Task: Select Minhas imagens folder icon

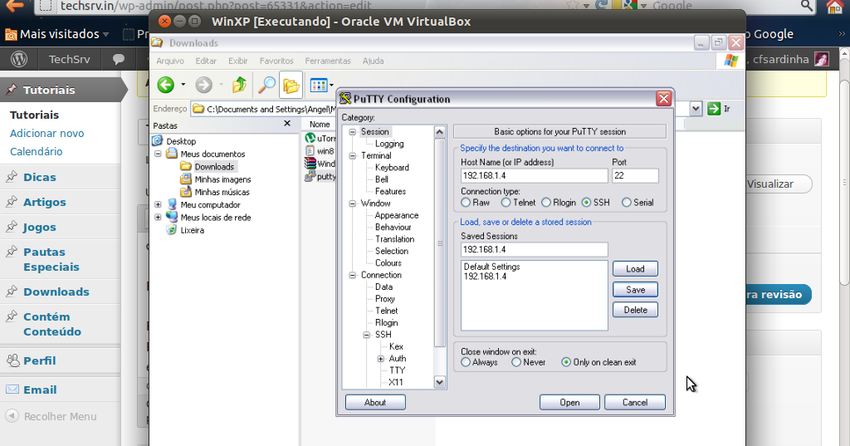Action: pos(186,179)
